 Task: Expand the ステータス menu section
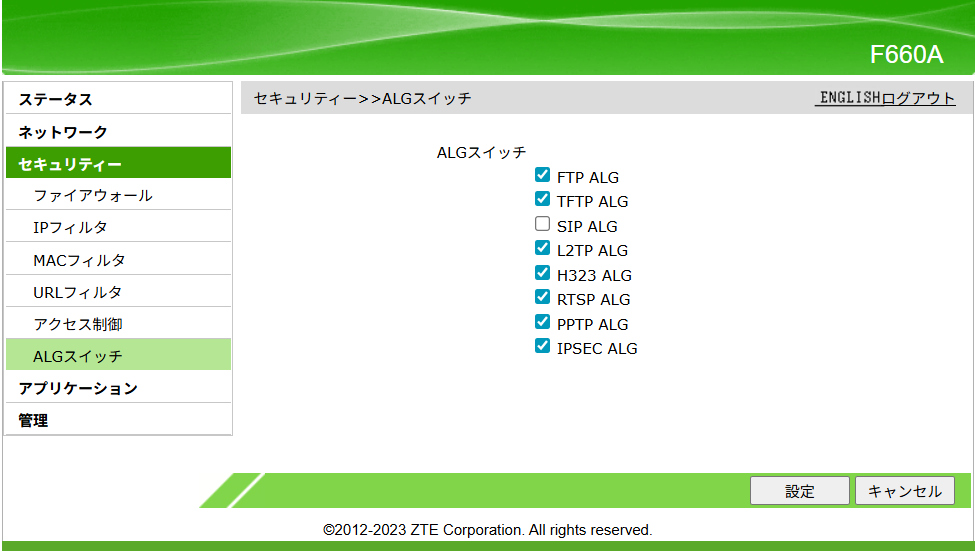55,99
